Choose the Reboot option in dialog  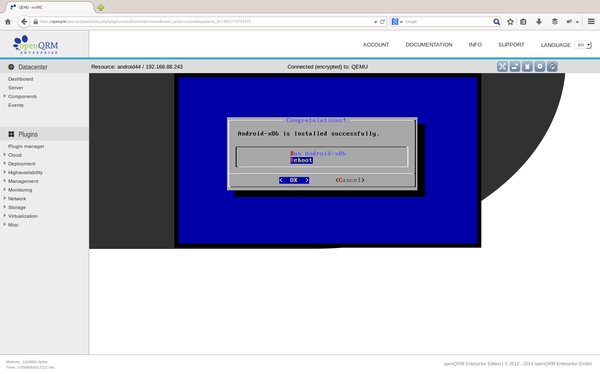pos(302,160)
